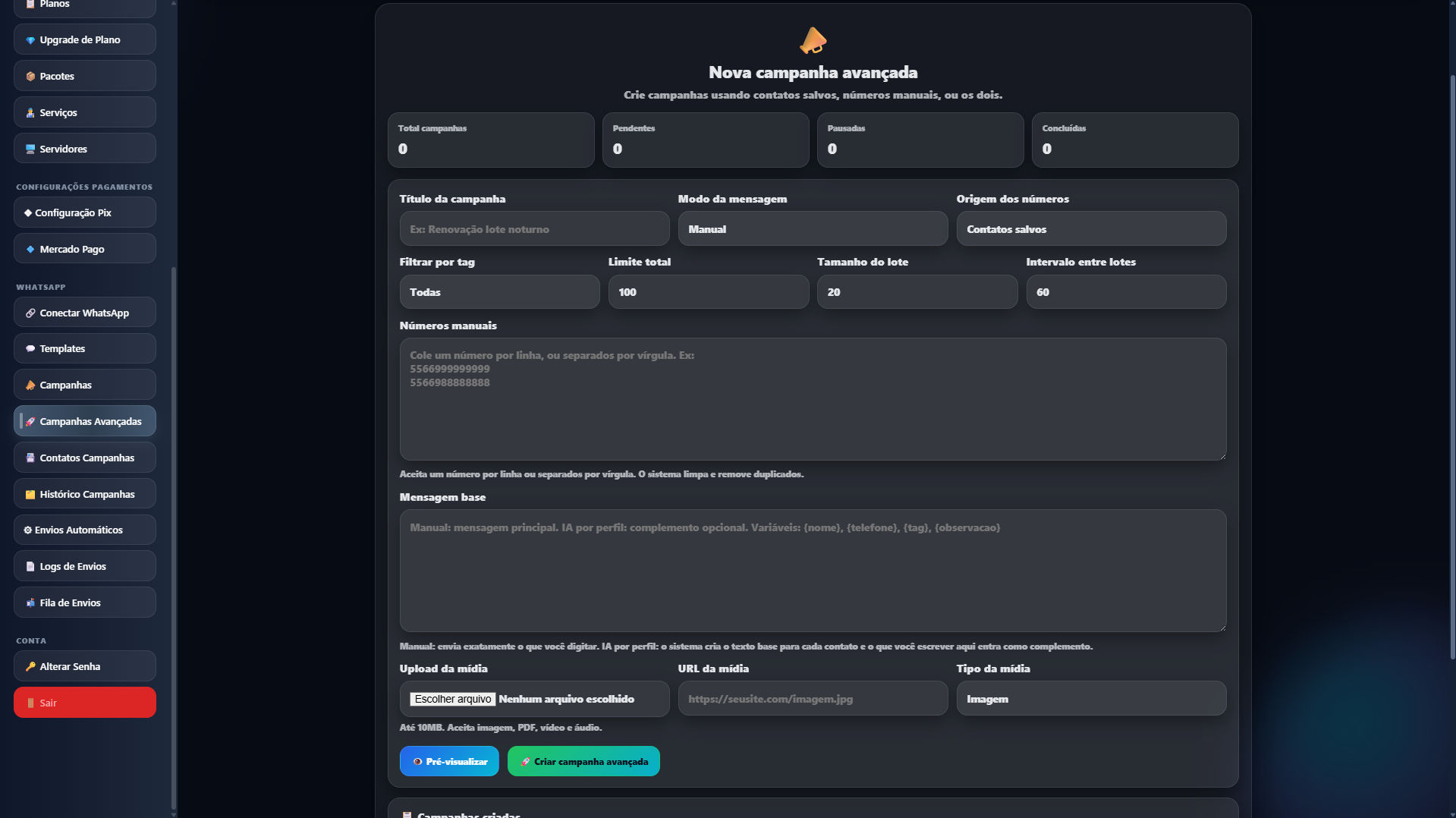Click the Alterar Senha key icon
1456x818 pixels.
pyautogui.click(x=30, y=666)
